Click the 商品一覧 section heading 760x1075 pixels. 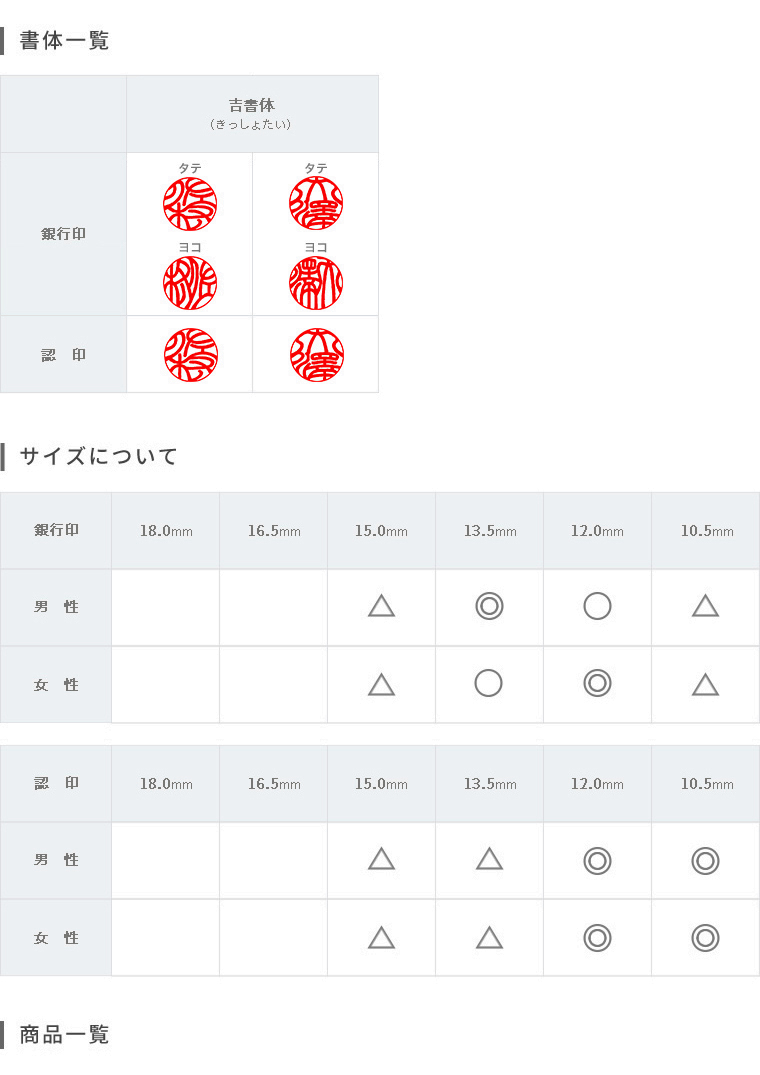point(64,1034)
